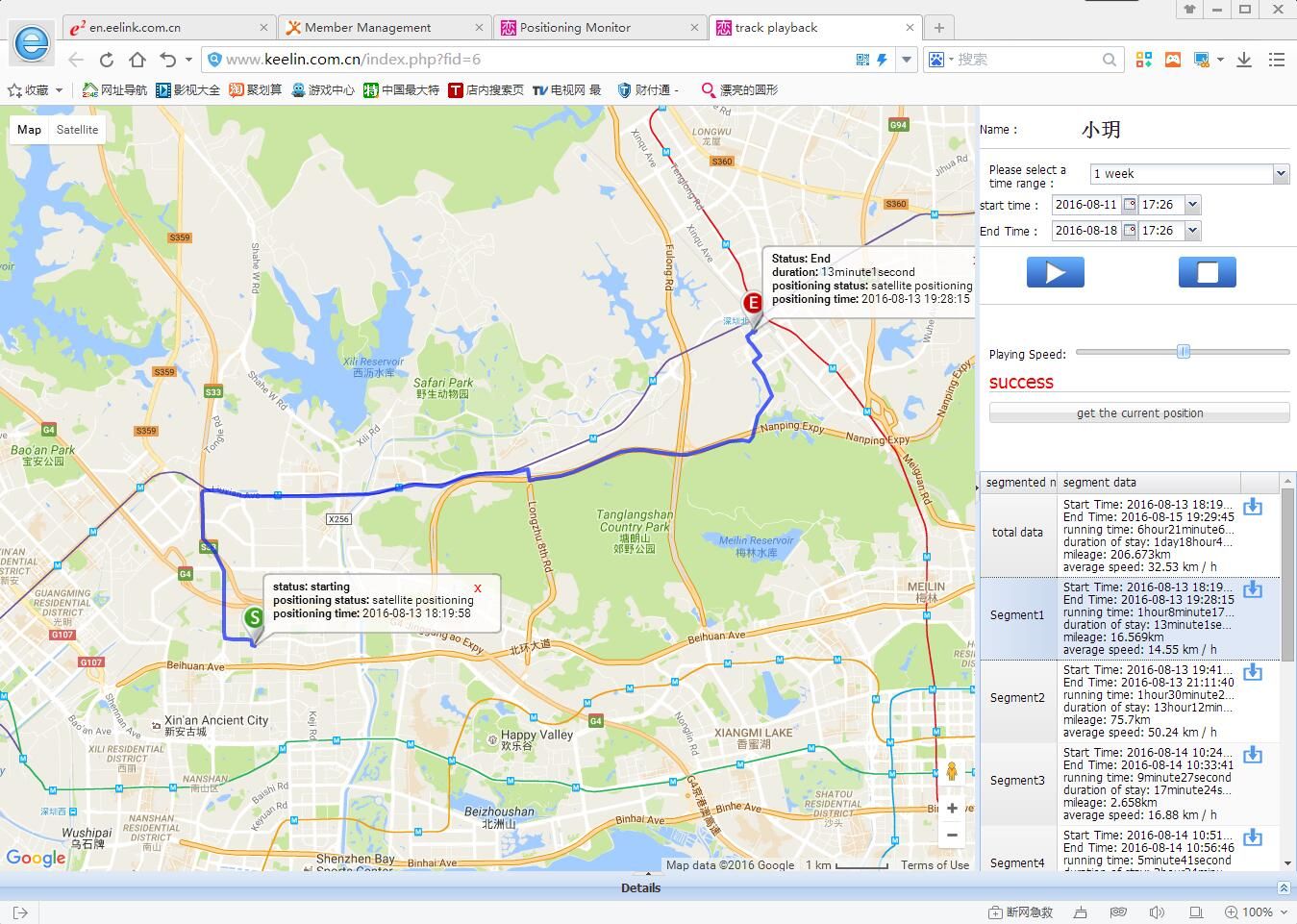Image resolution: width=1297 pixels, height=924 pixels.
Task: Expand time range dropdown 1 week
Action: pyautogui.click(x=1281, y=174)
